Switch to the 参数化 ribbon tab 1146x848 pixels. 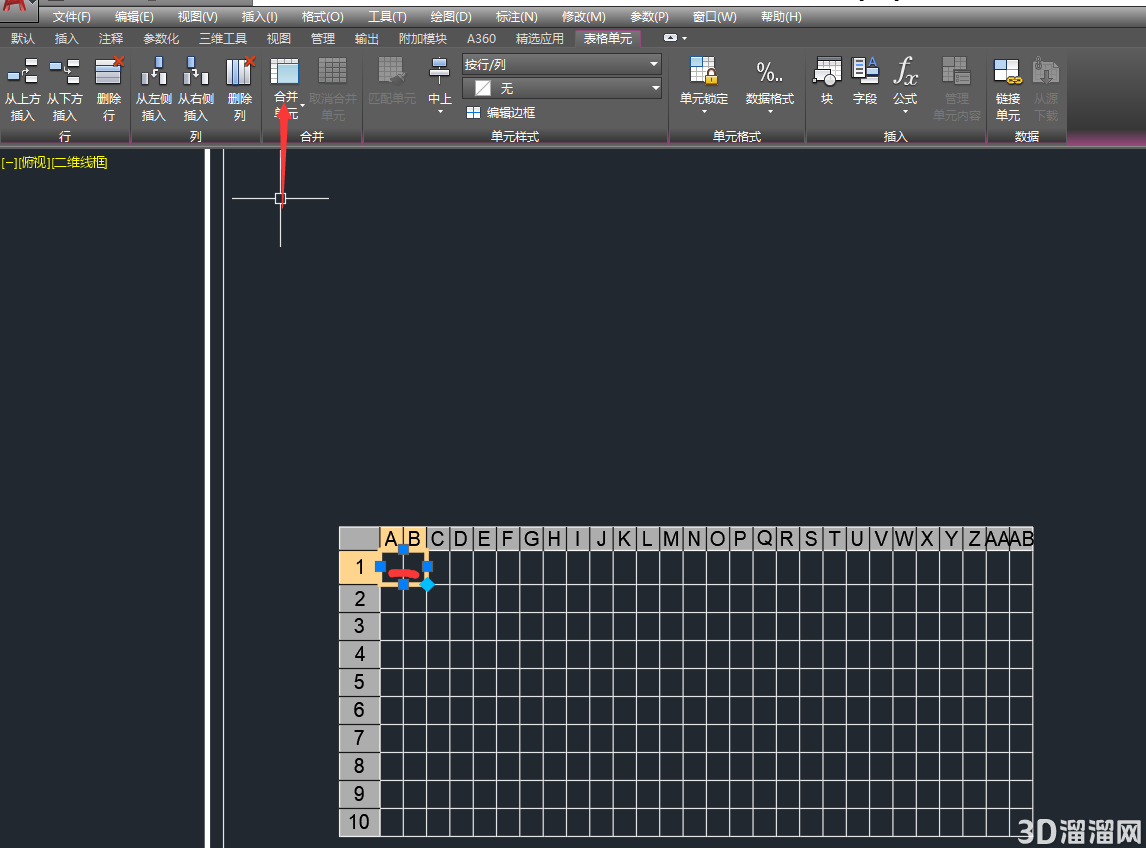(x=161, y=38)
